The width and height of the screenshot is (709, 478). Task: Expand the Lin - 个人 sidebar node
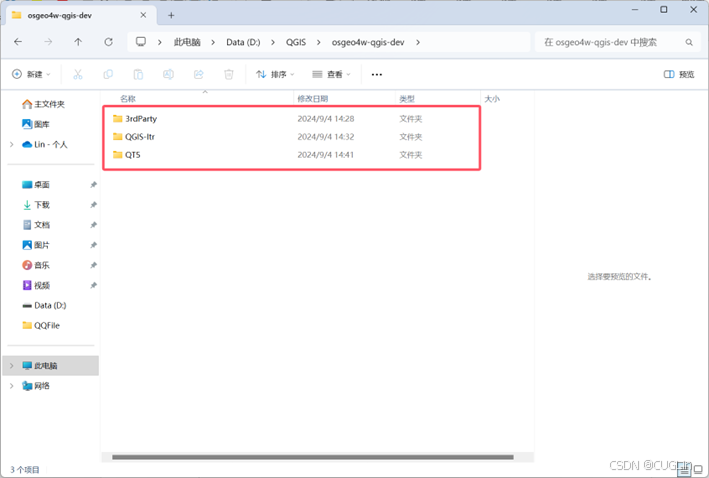click(11, 144)
